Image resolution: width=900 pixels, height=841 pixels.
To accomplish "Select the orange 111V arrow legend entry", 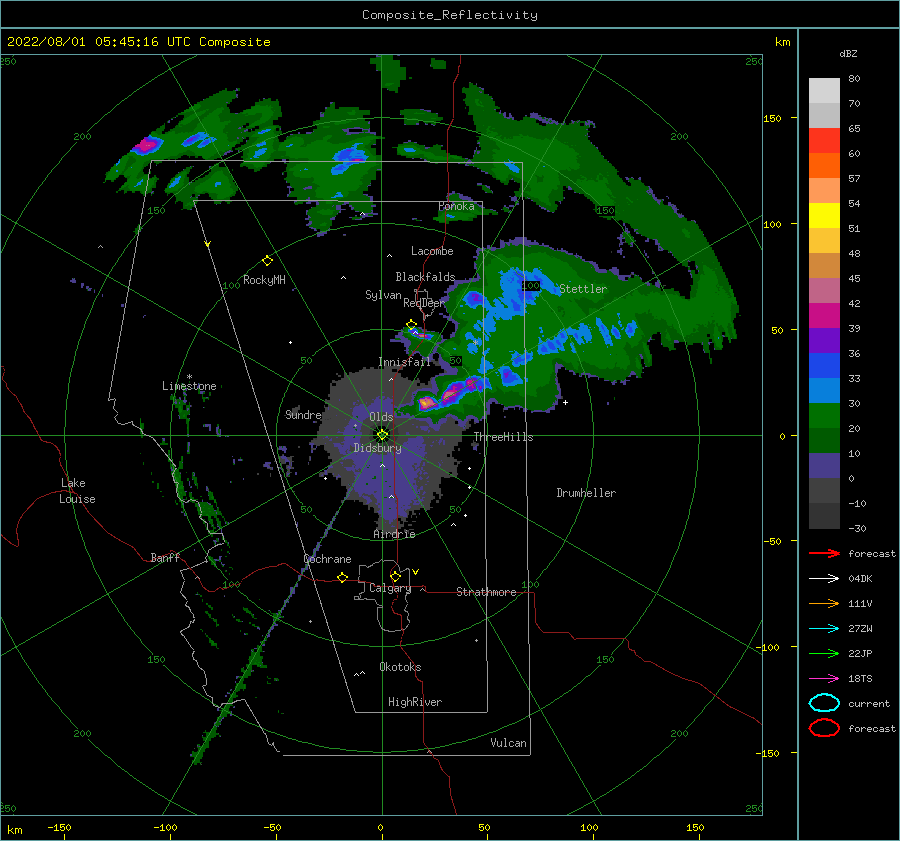I will (x=824, y=603).
